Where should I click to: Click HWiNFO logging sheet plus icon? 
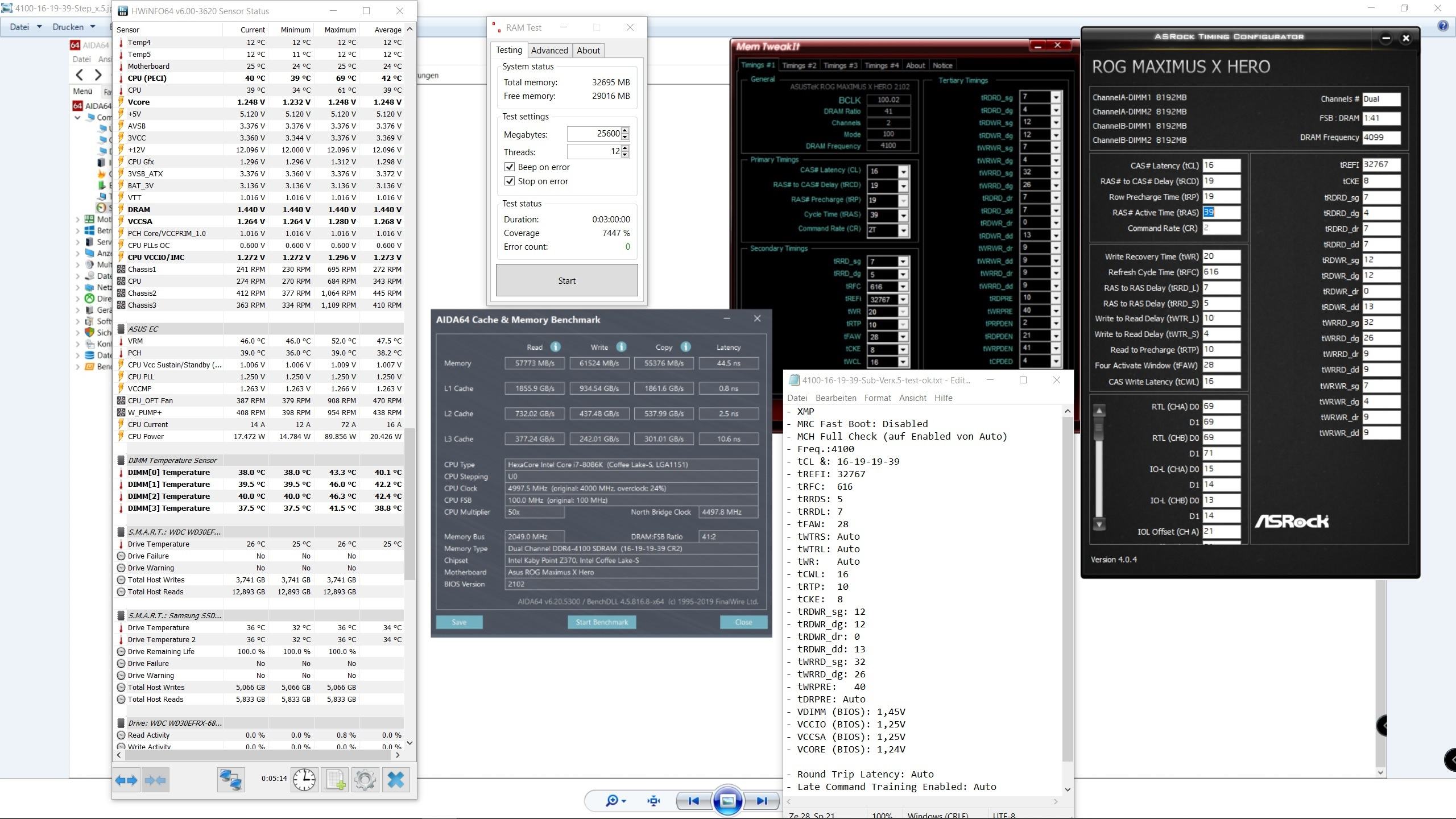pos(334,780)
